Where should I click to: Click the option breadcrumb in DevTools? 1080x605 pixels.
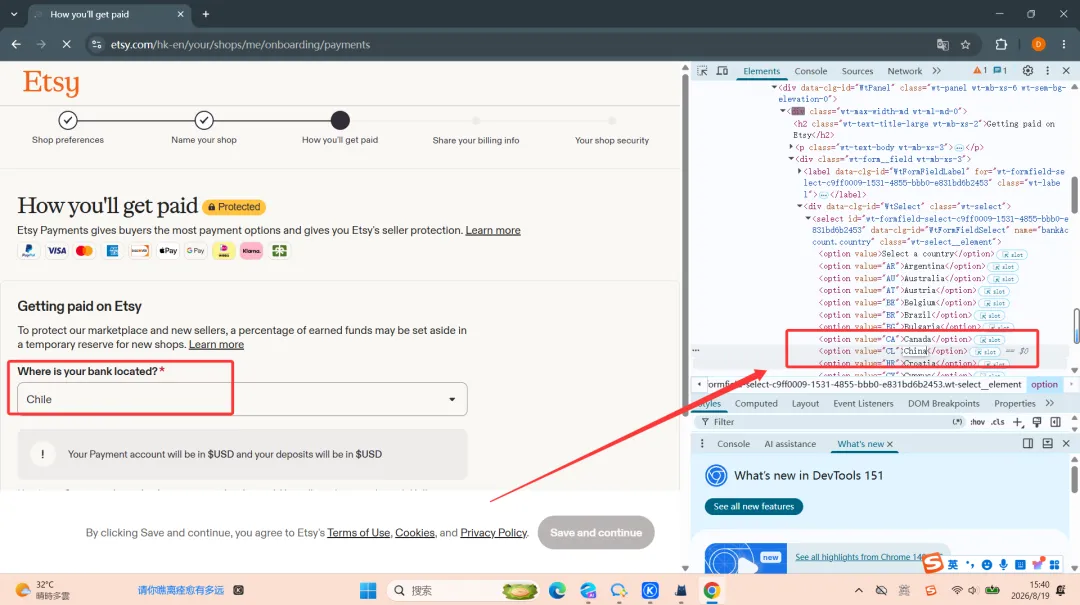click(1044, 384)
